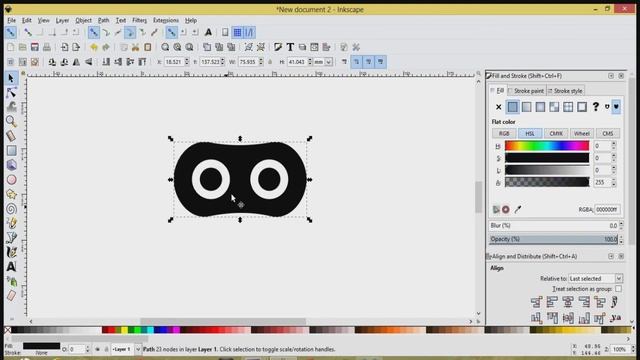Select the Text tool in toolbox
The image size is (640, 360).
11,267
